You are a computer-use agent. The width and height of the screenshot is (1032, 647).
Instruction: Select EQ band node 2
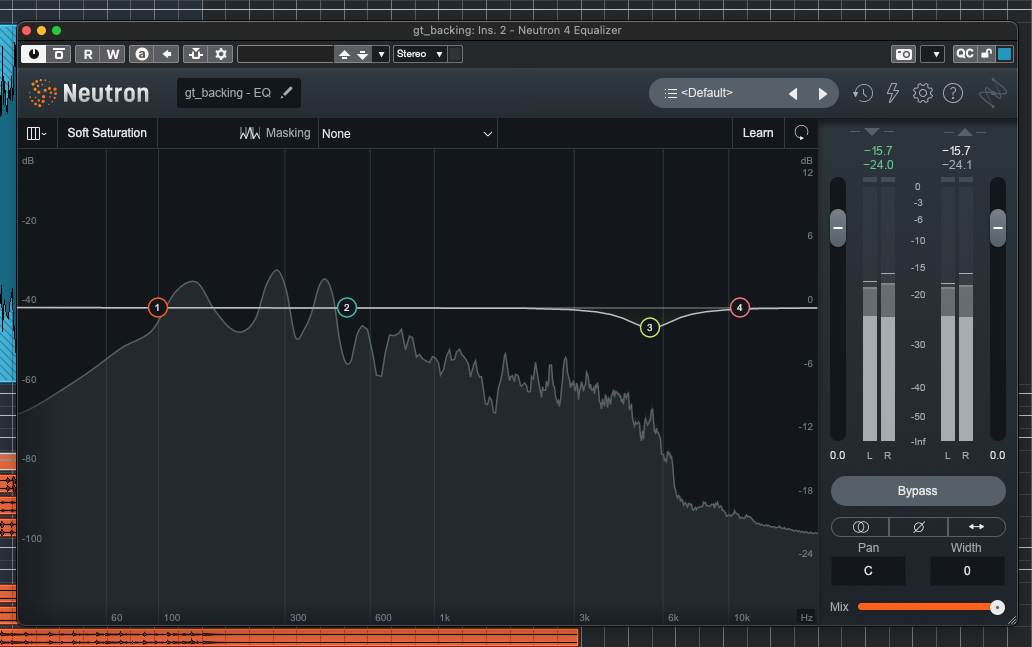pyautogui.click(x=347, y=307)
